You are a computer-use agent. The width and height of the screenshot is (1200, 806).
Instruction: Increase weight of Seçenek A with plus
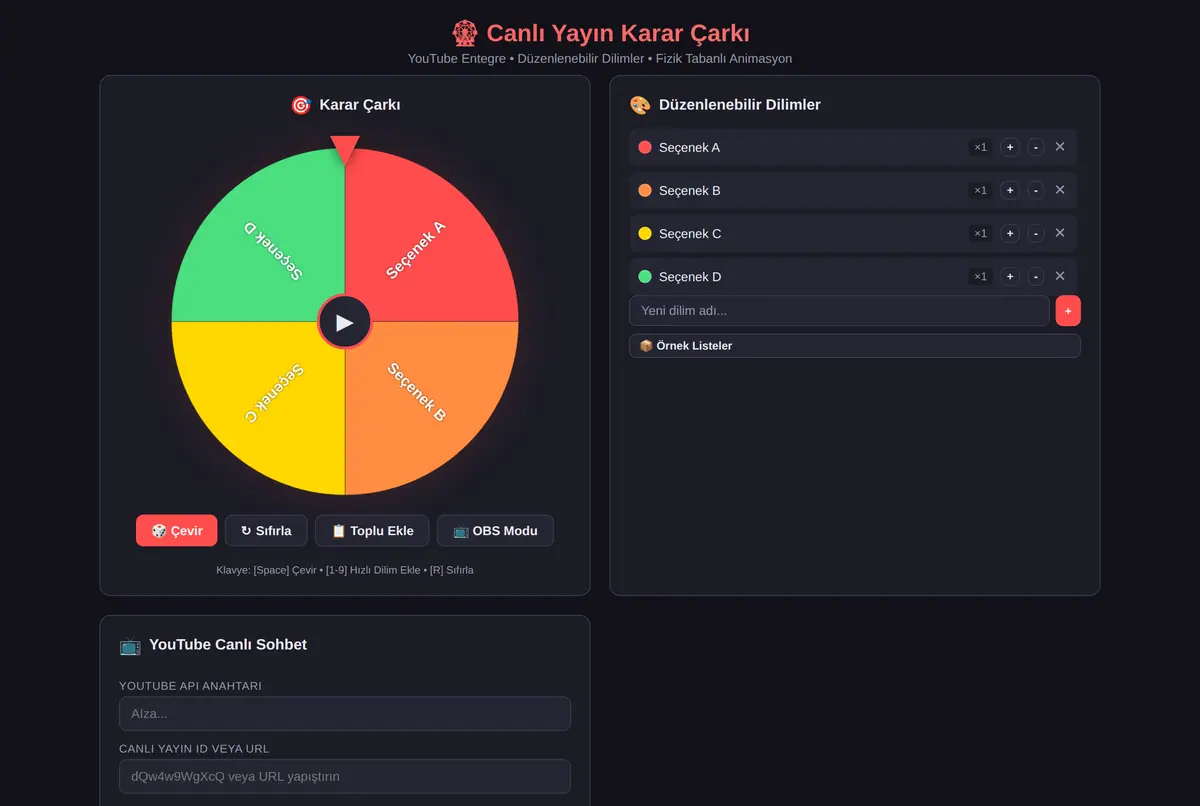(x=1010, y=147)
